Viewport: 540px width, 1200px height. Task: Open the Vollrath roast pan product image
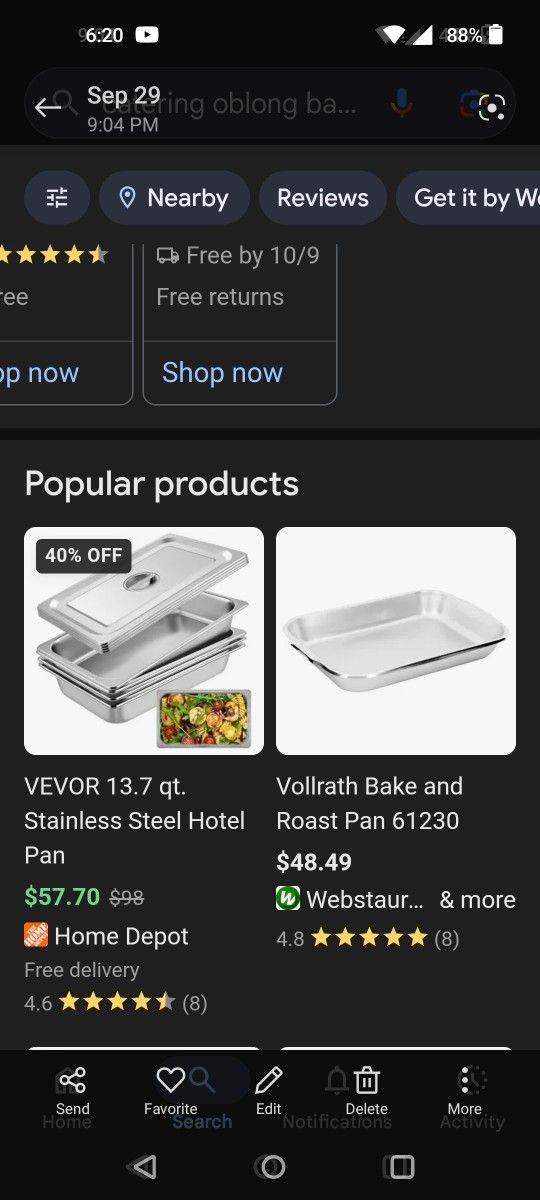pyautogui.click(x=396, y=641)
